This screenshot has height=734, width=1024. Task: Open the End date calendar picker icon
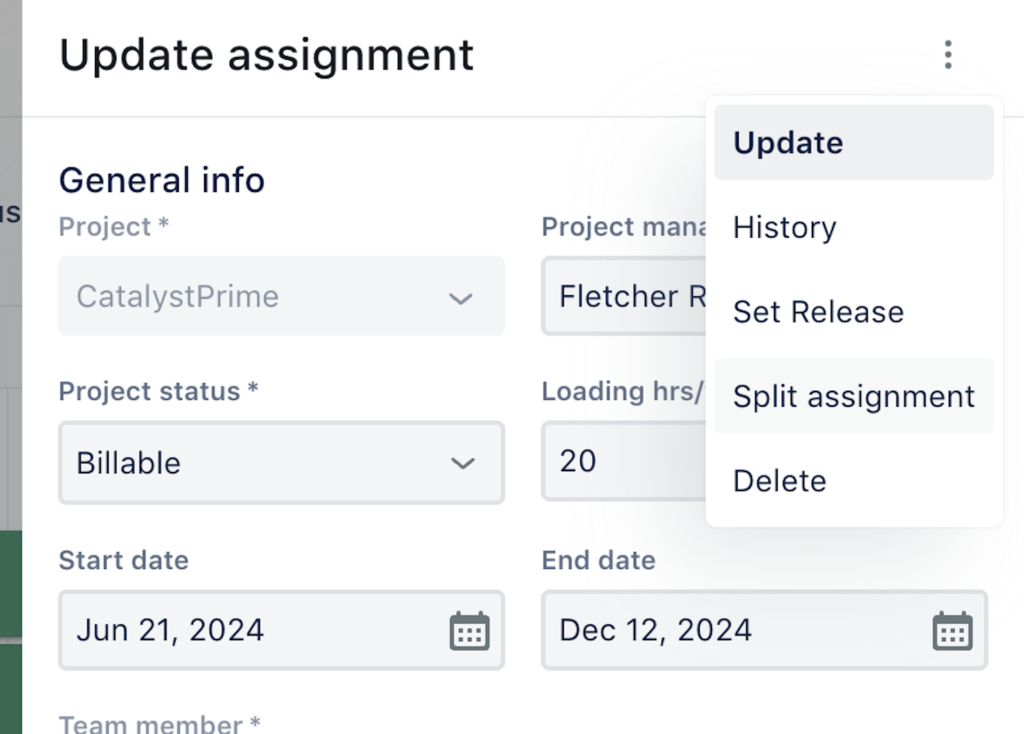[952, 631]
